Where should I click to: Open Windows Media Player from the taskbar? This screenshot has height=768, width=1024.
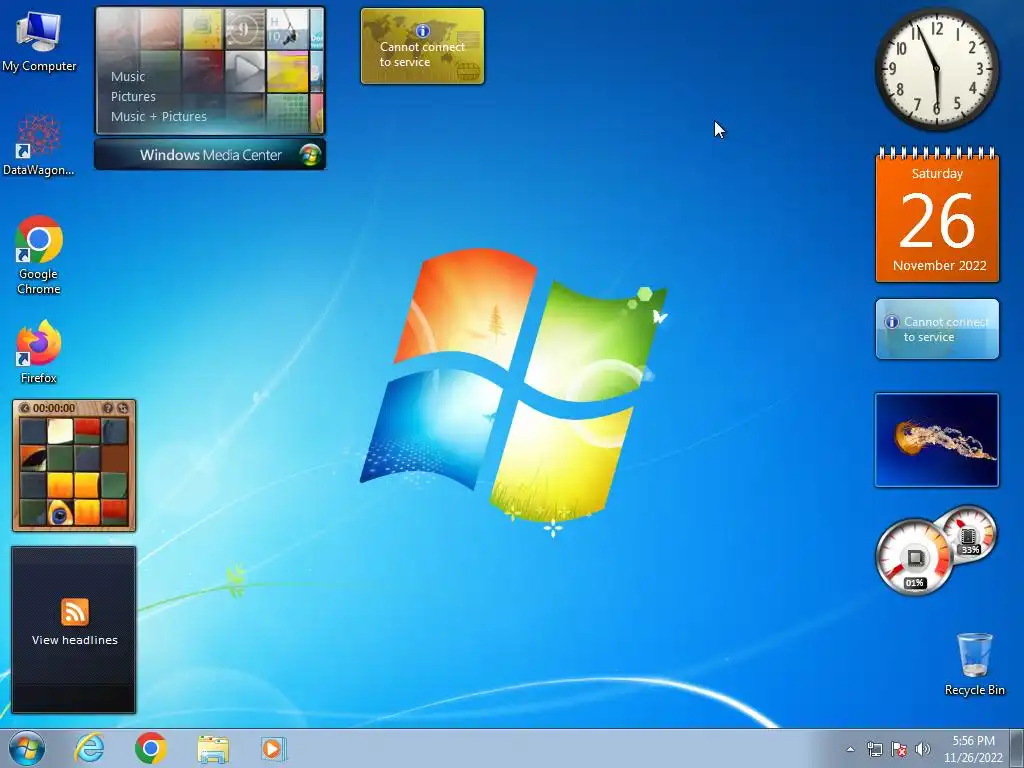pyautogui.click(x=274, y=748)
